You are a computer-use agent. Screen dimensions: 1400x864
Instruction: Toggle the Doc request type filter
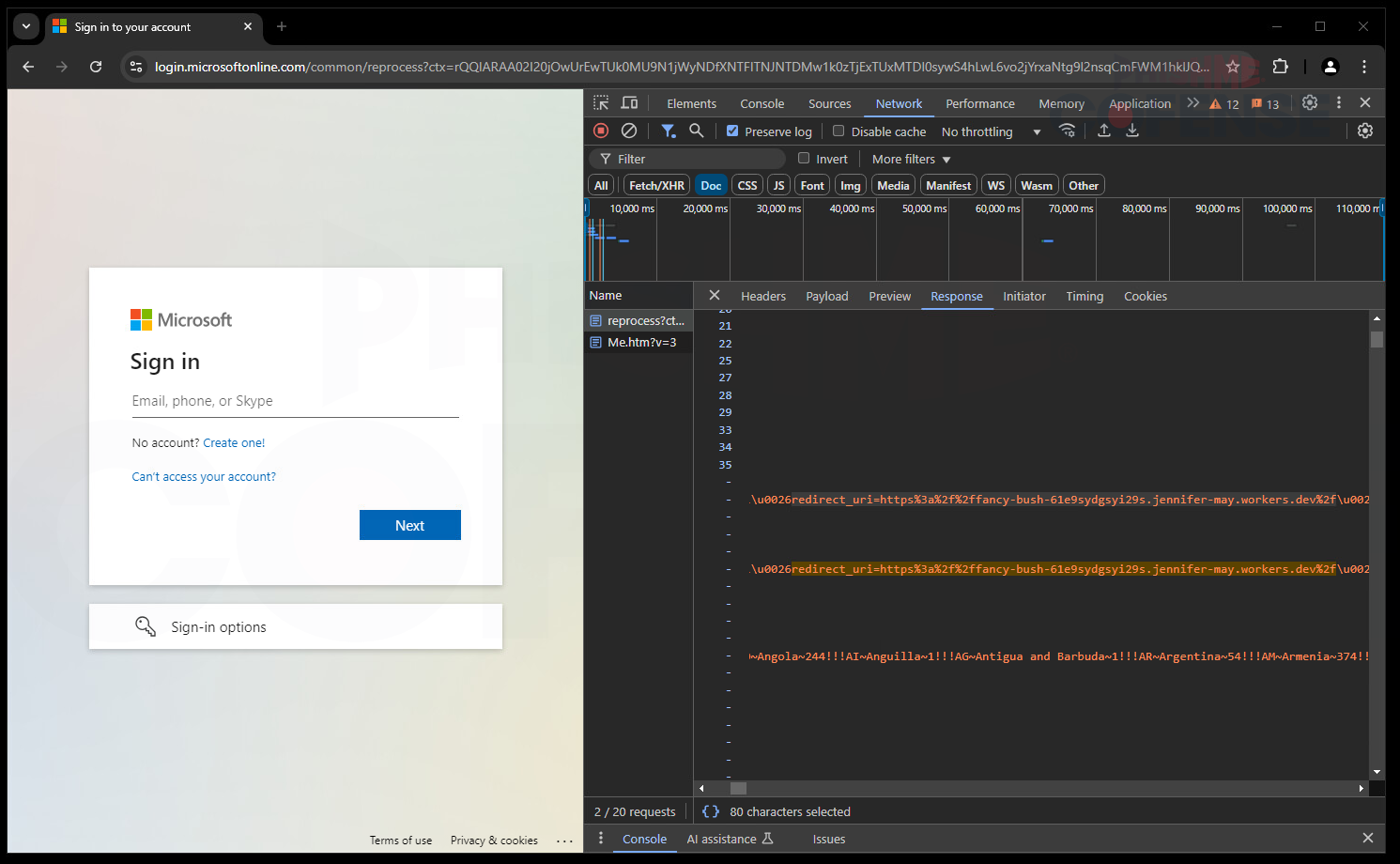[711, 185]
